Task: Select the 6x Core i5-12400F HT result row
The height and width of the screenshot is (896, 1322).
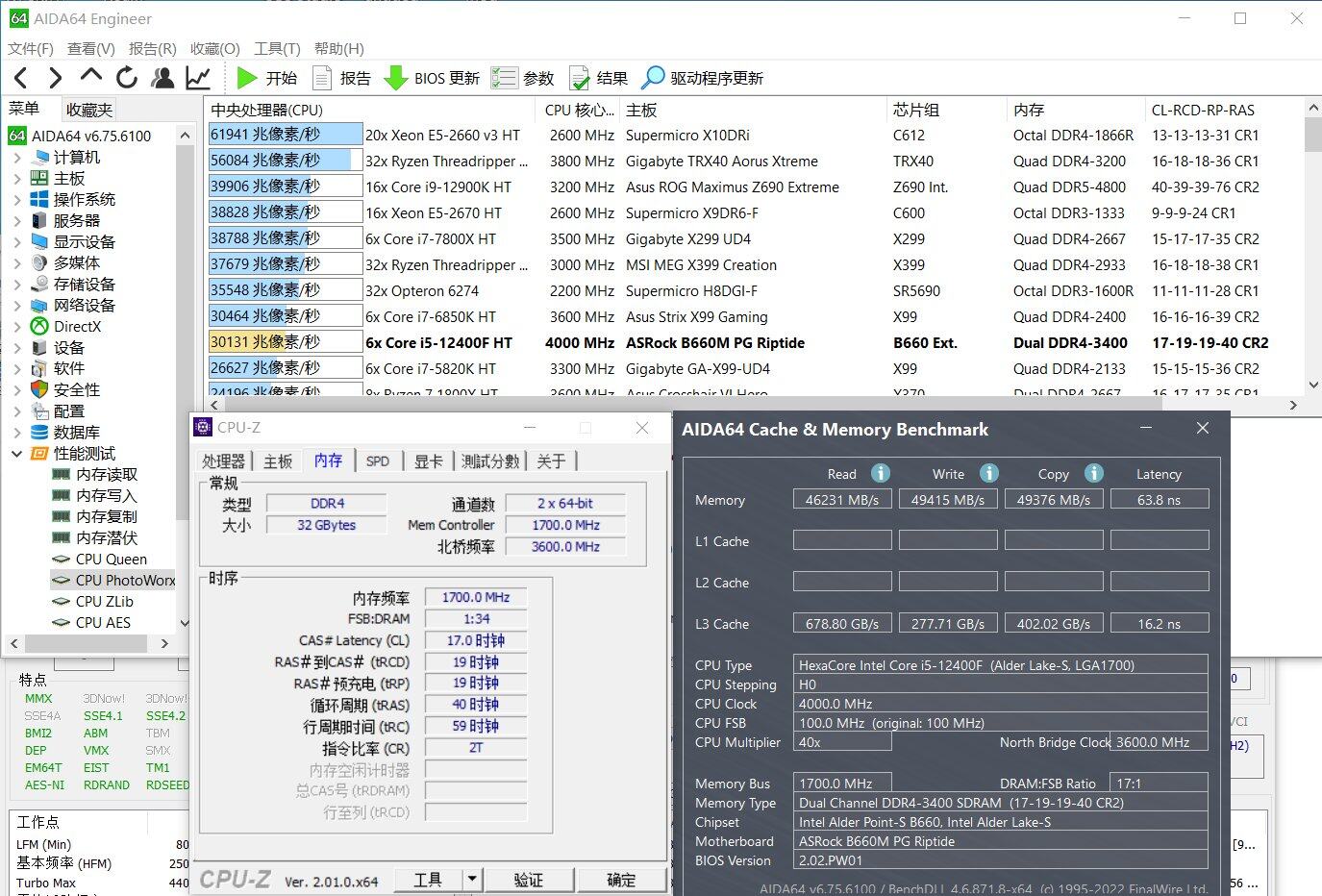Action: tap(755, 342)
